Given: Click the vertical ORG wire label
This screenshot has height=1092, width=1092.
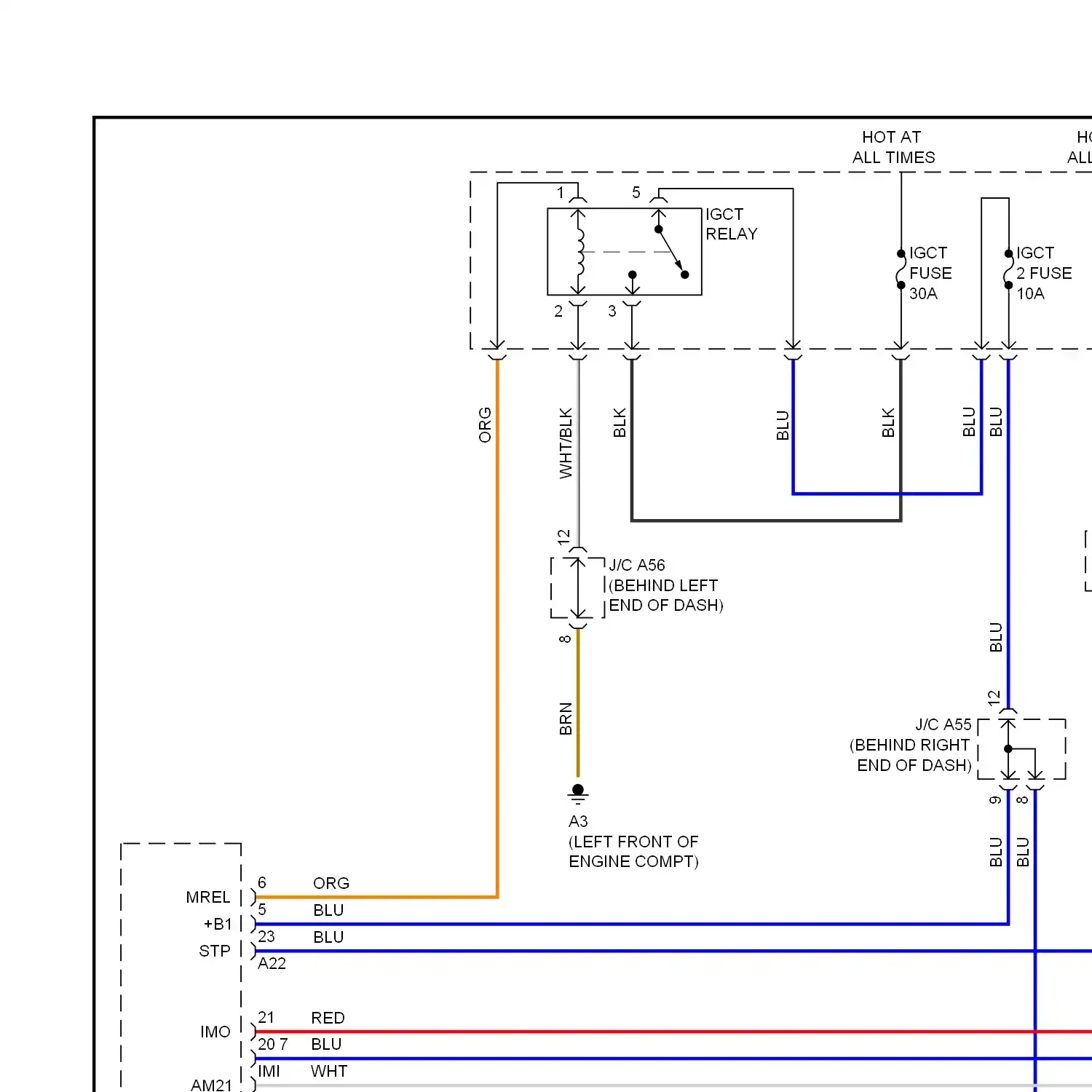Looking at the screenshot, I should 485,425.
